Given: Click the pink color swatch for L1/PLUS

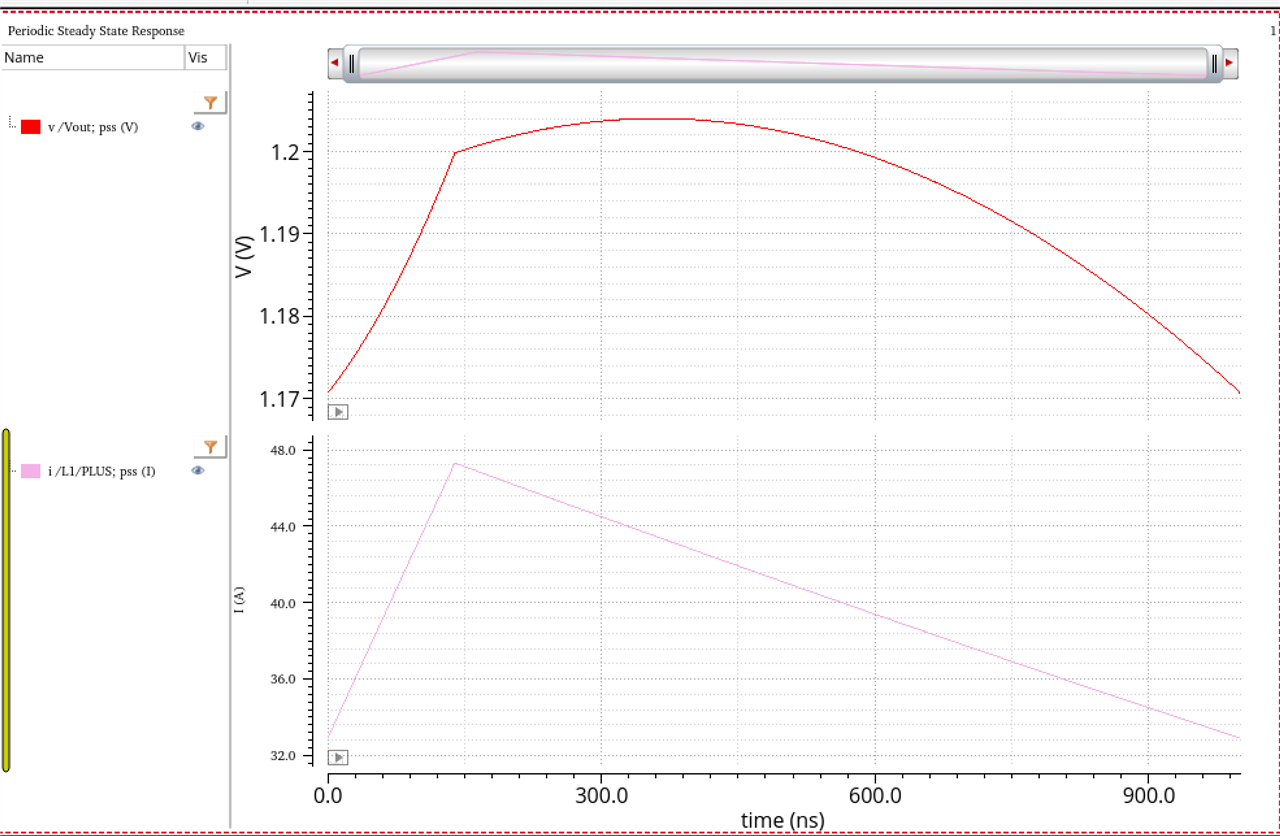Looking at the screenshot, I should [x=31, y=471].
